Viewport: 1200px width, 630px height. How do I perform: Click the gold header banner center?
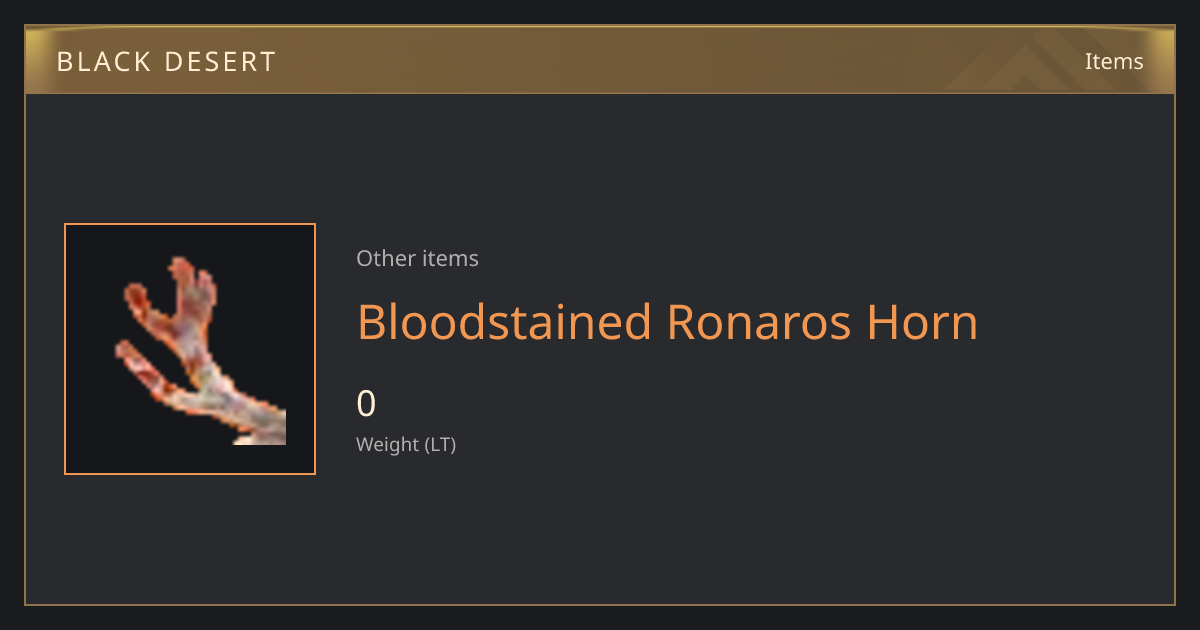pos(600,61)
